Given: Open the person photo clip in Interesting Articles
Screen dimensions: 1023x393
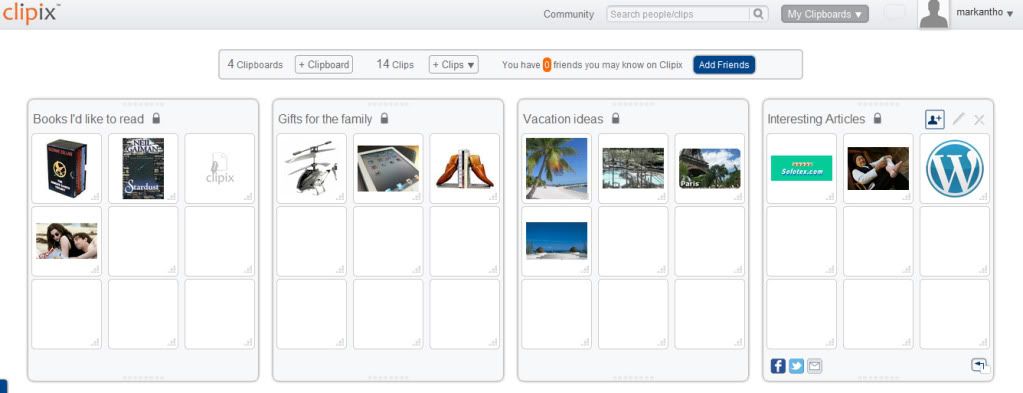Looking at the screenshot, I should [878, 168].
